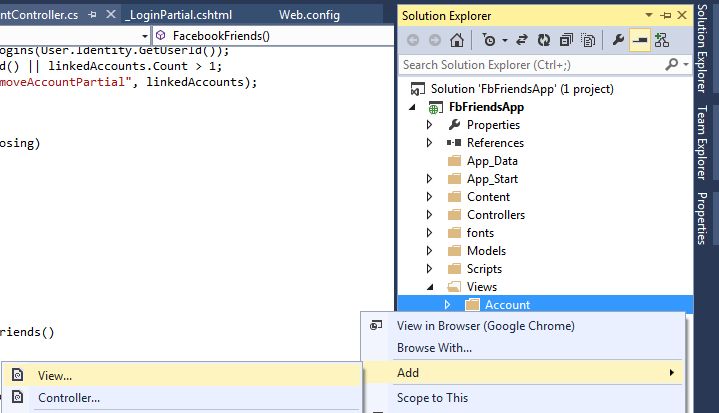Open the Add submenu
Viewport: 719px width, 413px height.
pyautogui.click(x=523, y=373)
